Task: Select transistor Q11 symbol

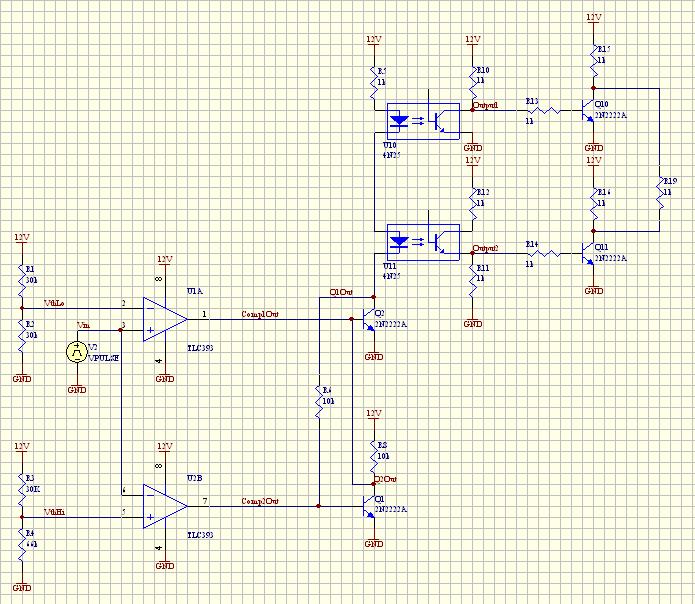Action: [588, 253]
